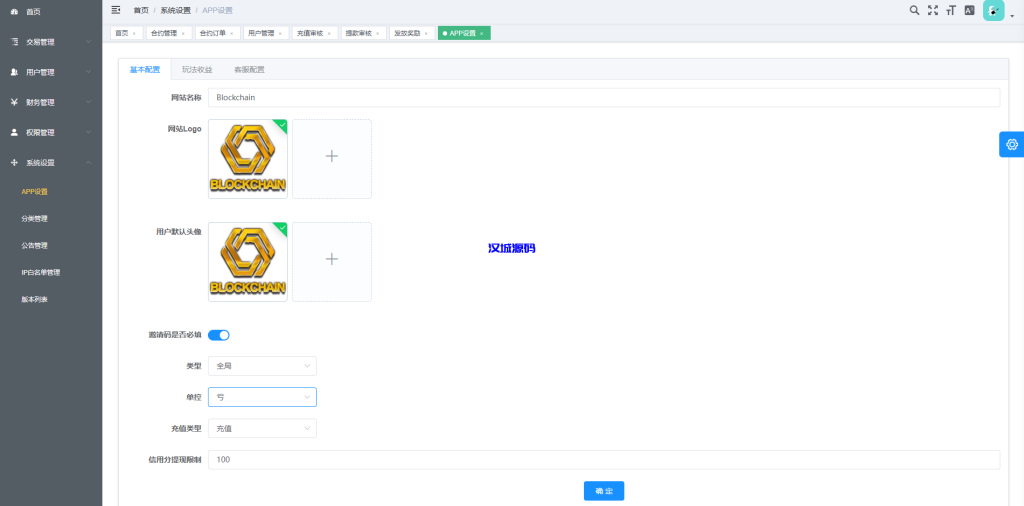Open the blue settings gear panel
Viewport: 1024px width, 506px height.
[x=1011, y=144]
